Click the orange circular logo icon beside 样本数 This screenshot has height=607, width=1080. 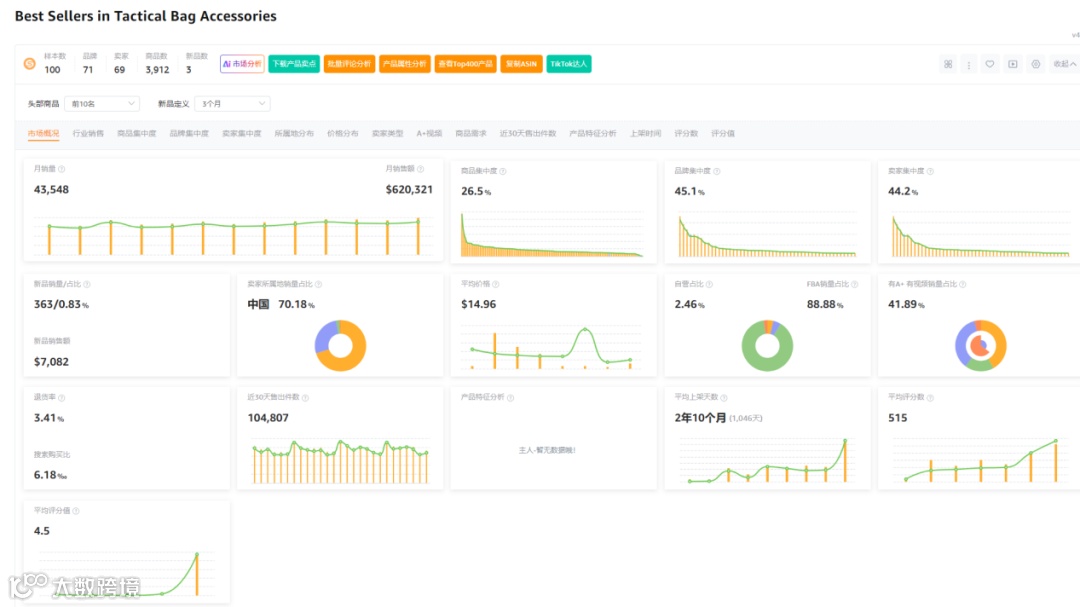pos(30,63)
